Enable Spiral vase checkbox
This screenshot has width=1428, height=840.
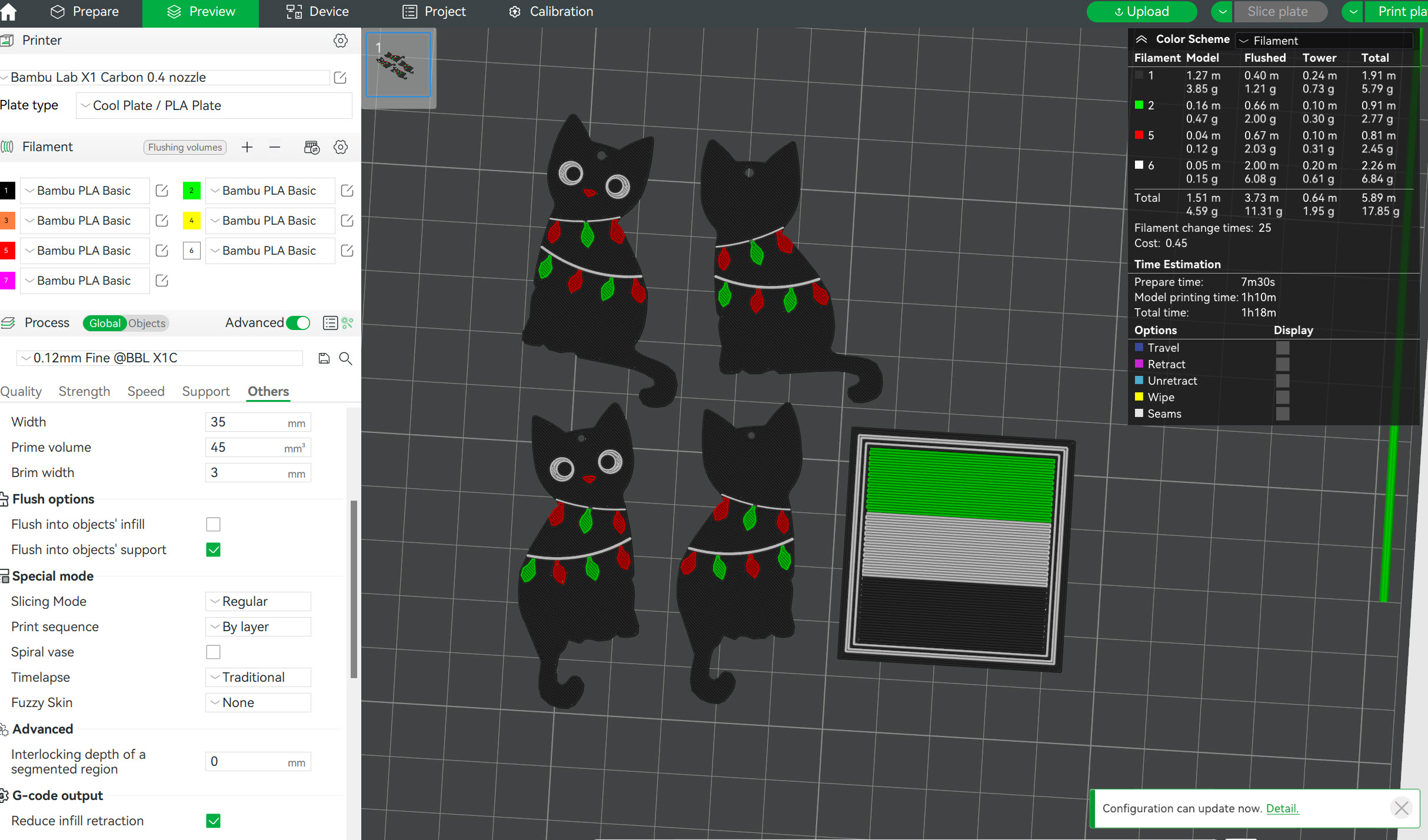[x=214, y=652]
